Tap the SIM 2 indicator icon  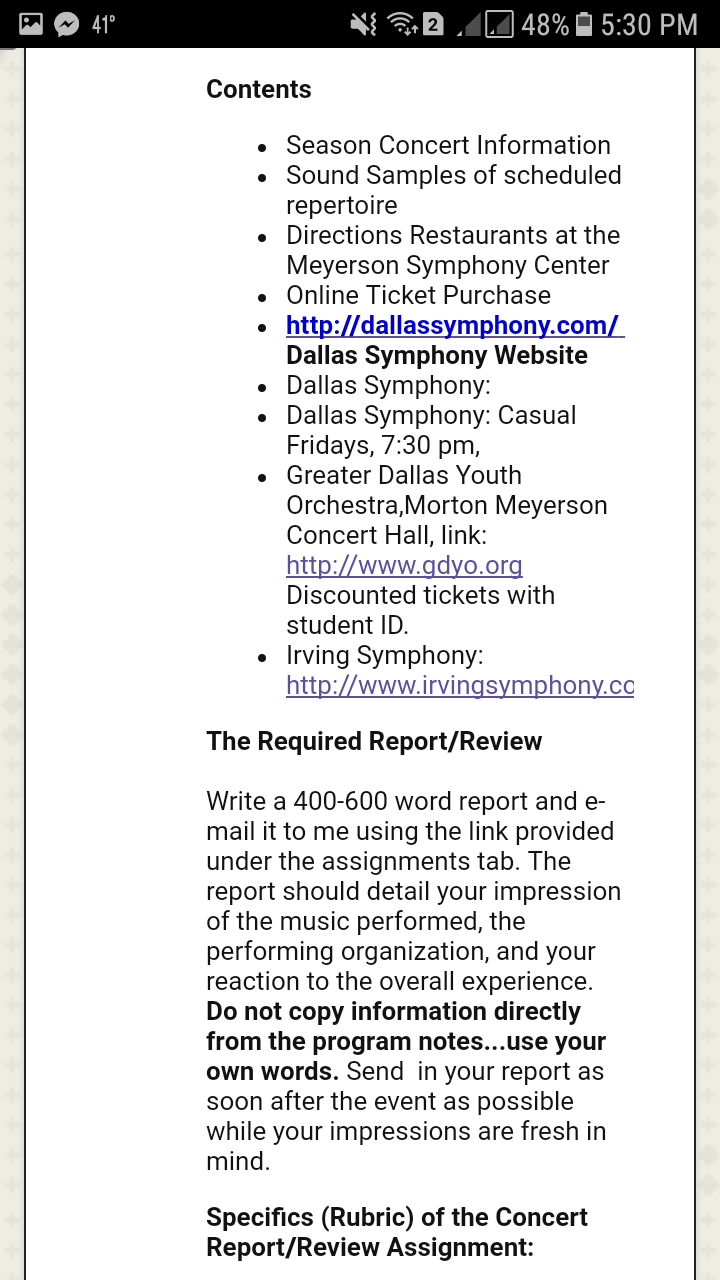coord(433,24)
